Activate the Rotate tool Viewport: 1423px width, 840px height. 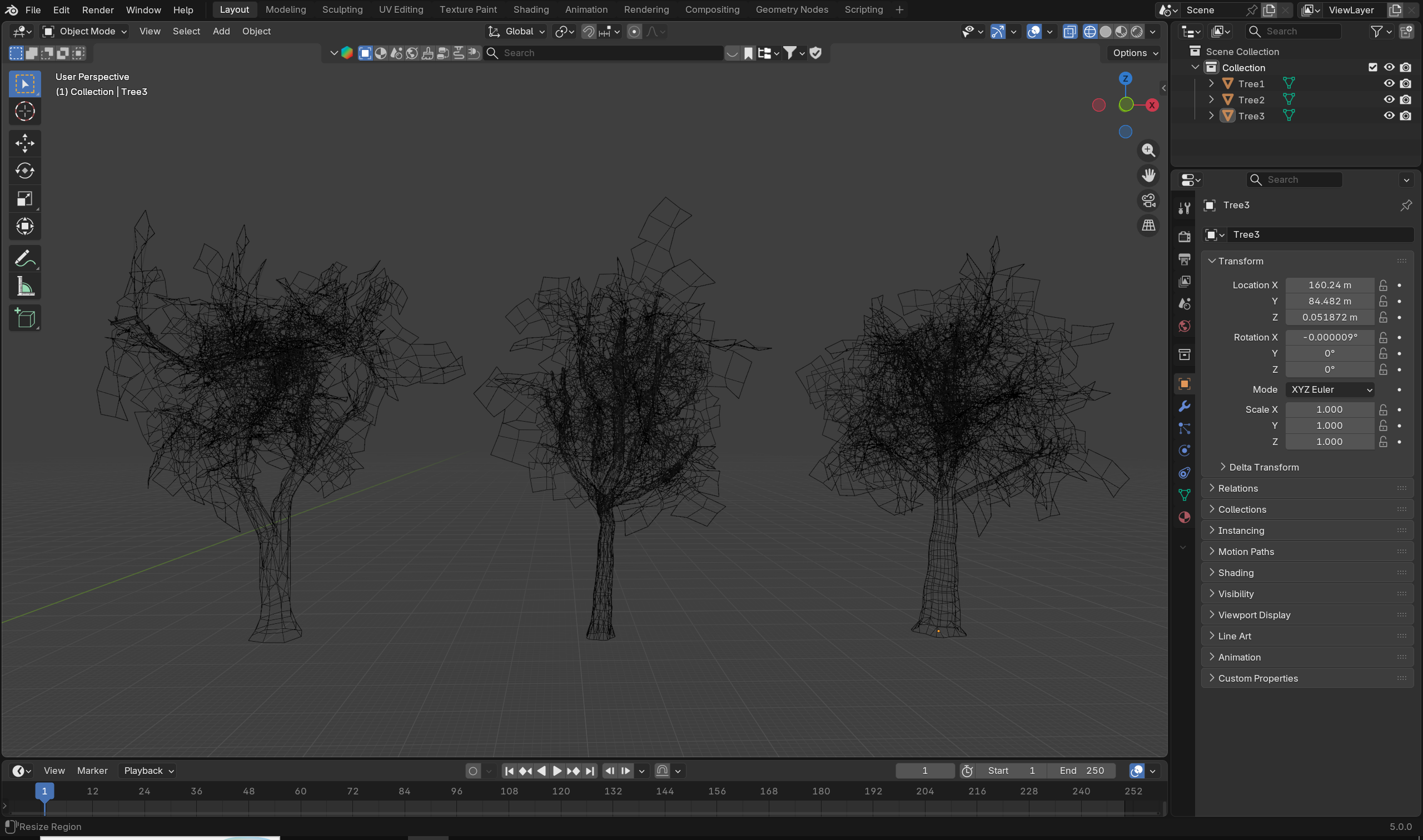click(x=25, y=171)
